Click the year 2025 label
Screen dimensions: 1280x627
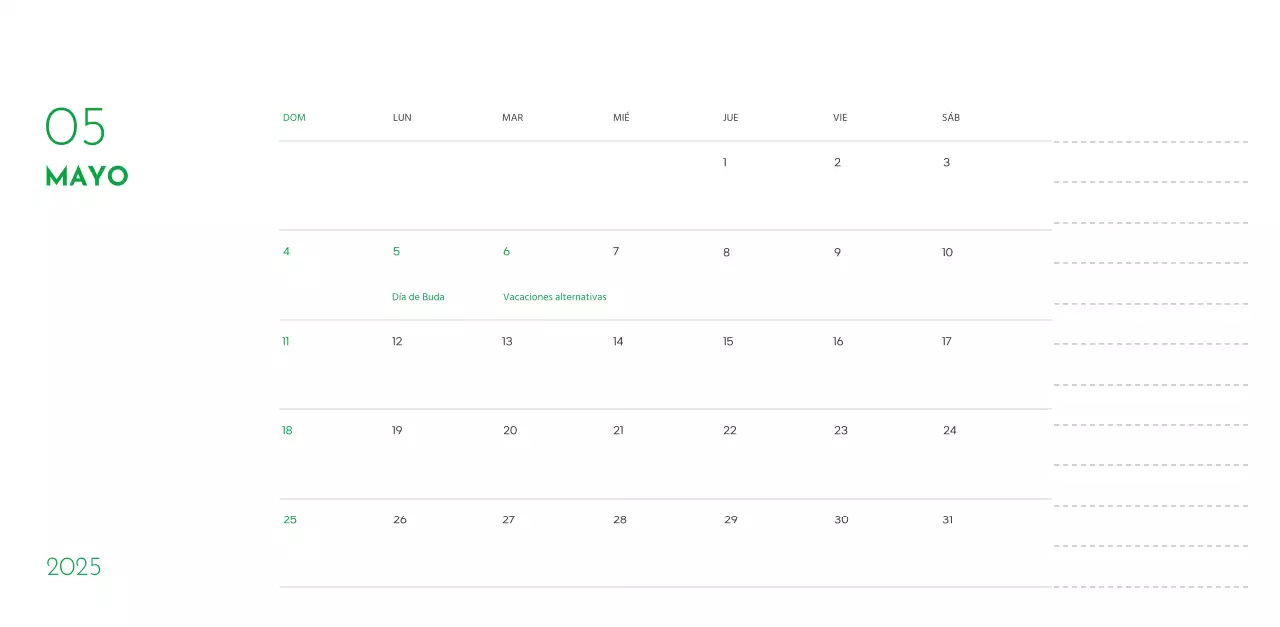coord(74,566)
